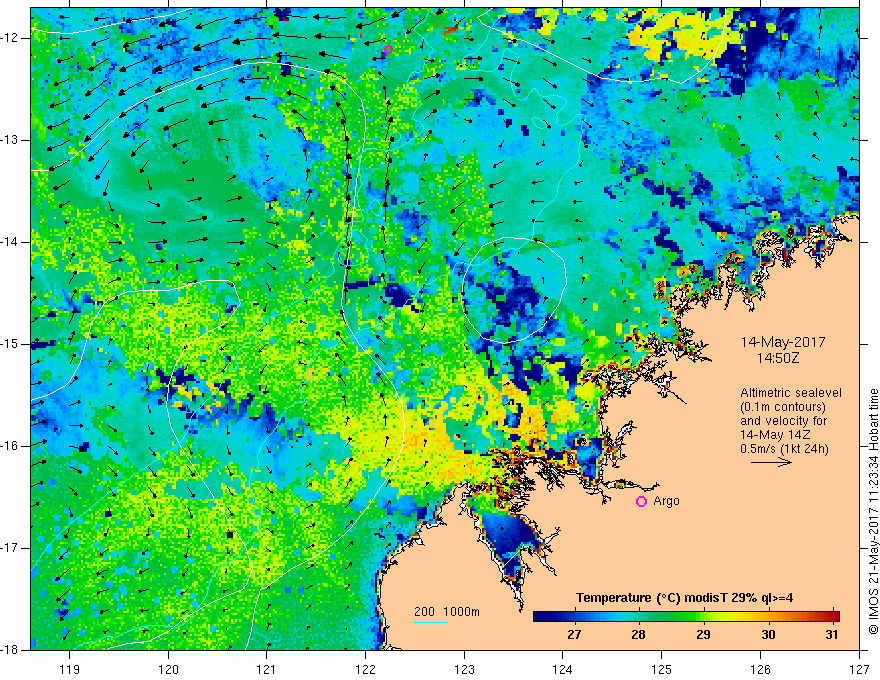Click latitude axis label -18
This screenshot has width=880, height=680.
pos(10,650)
